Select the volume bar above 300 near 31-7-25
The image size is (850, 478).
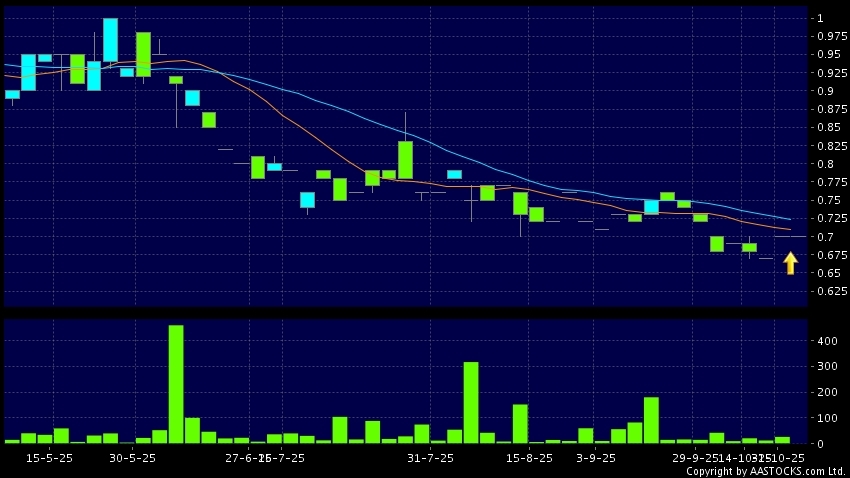pyautogui.click(x=471, y=402)
